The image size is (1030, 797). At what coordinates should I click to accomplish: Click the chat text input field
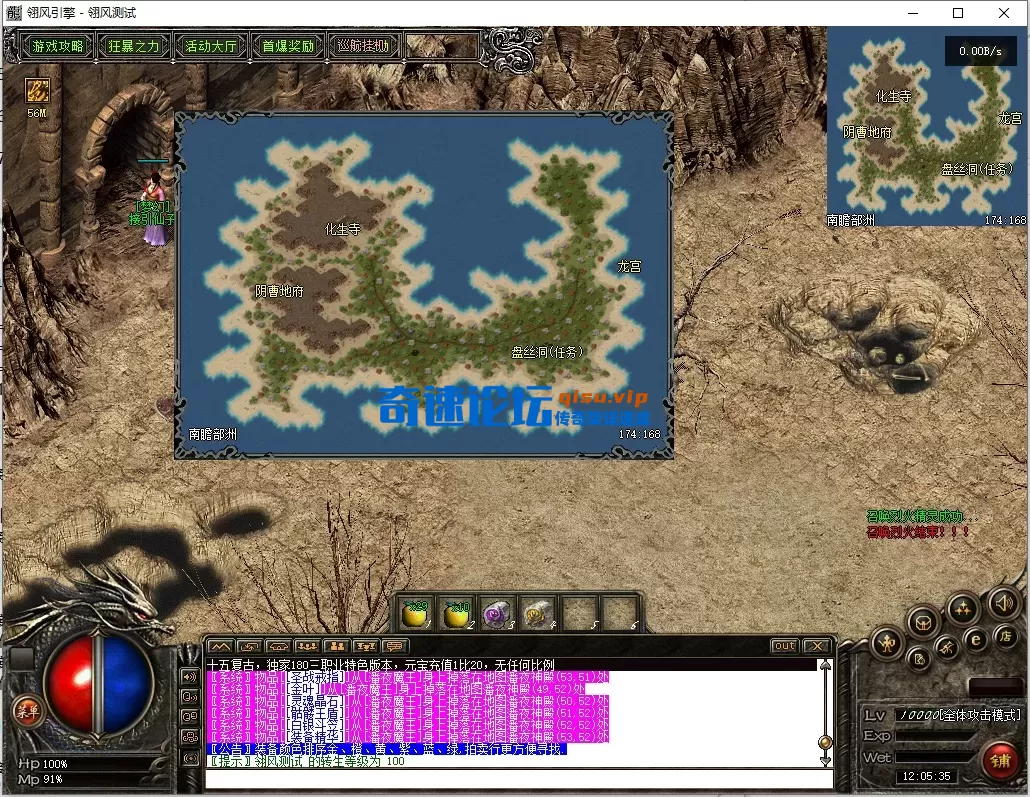[519, 779]
